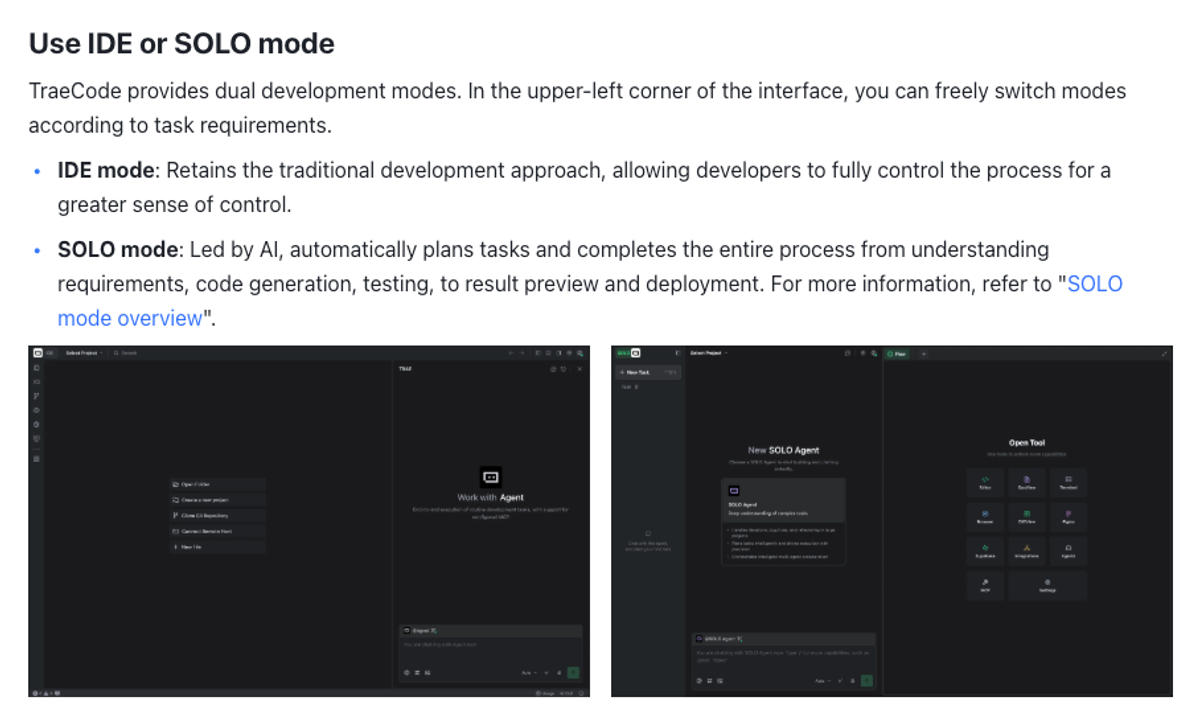The width and height of the screenshot is (1200, 727).
Task: Open Select Project dropdown in IDE screenshot
Action: click(x=83, y=353)
